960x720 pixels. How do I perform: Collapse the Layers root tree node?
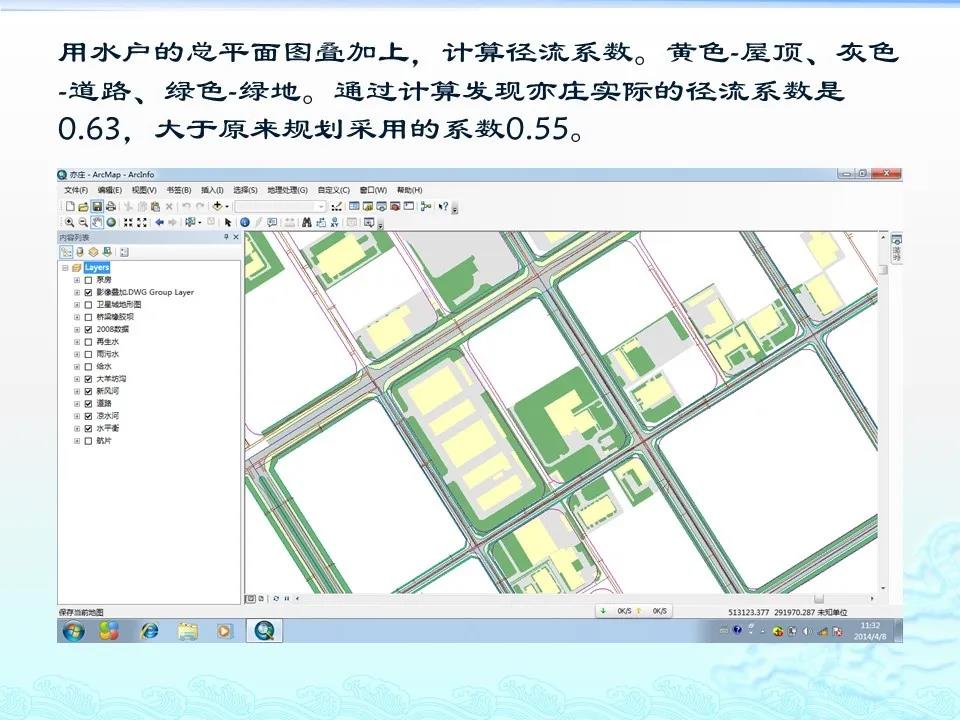65,268
